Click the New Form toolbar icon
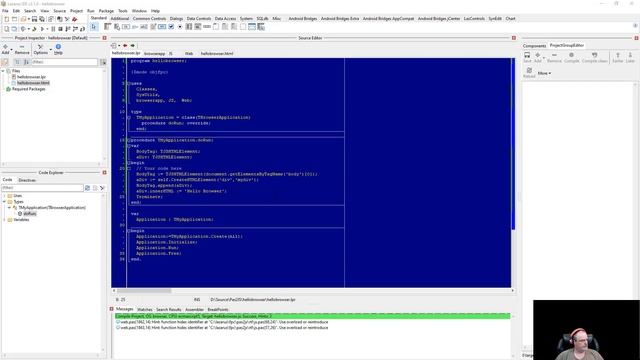 [14, 19]
